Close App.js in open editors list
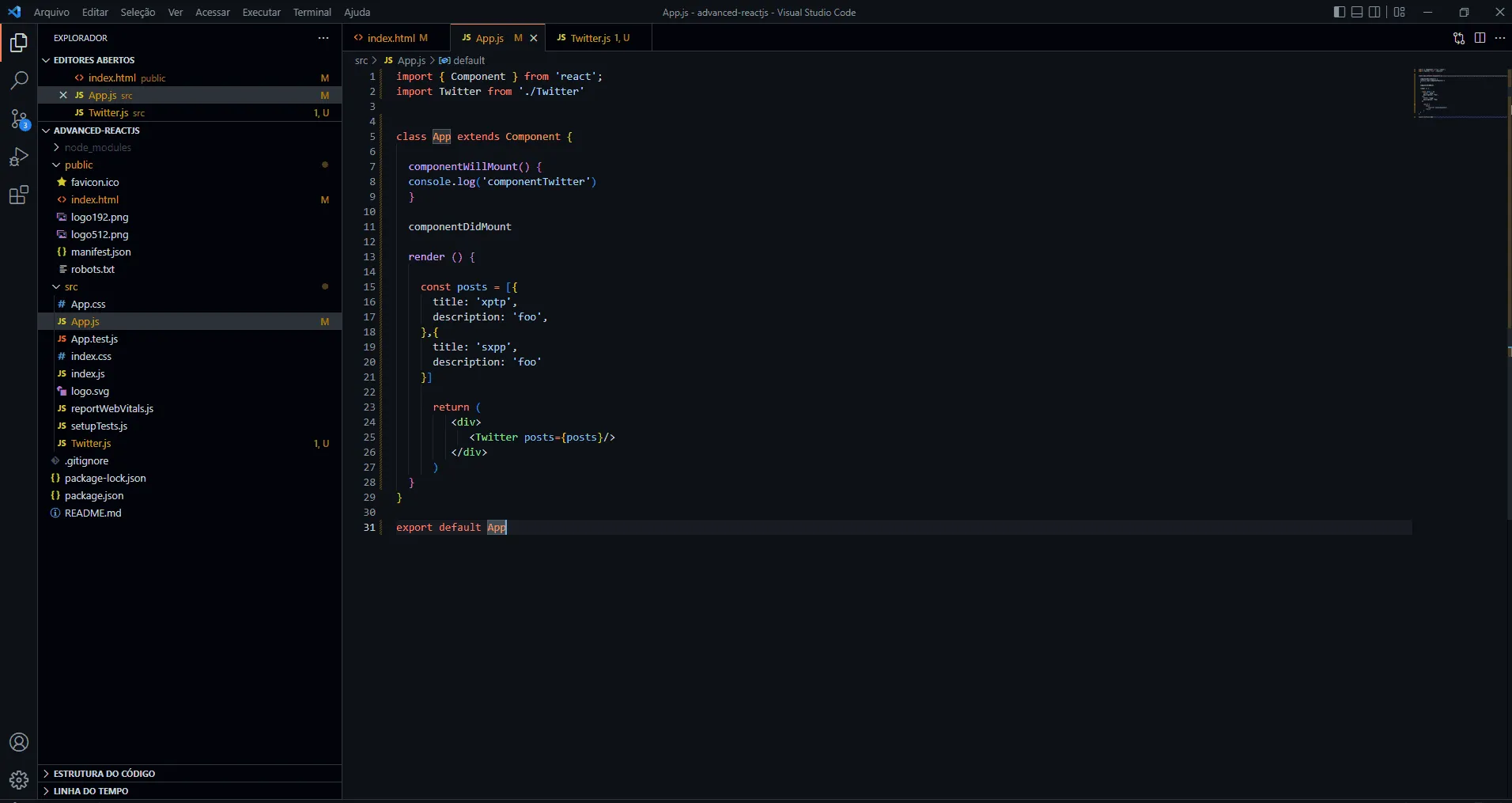Viewport: 1512px width, 803px height. 63,95
